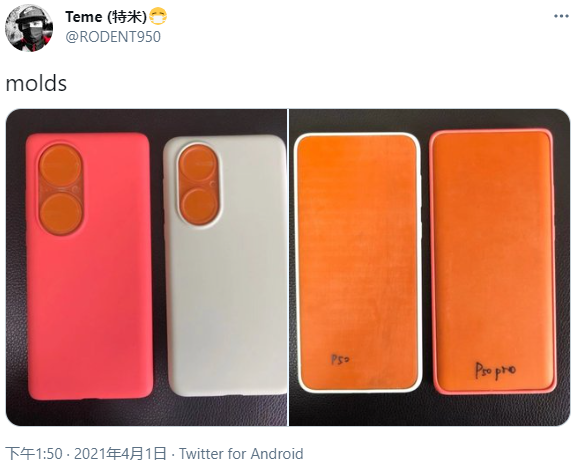Click the mask emoji beside the display name
This screenshot has width=581, height=463.
tap(158, 17)
